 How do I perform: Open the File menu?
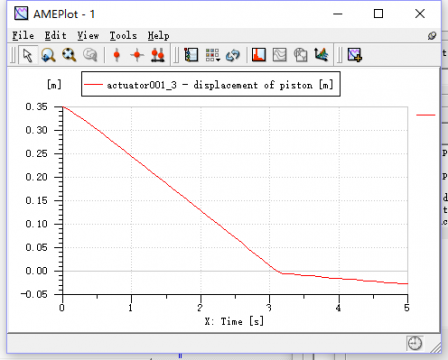pos(23,36)
